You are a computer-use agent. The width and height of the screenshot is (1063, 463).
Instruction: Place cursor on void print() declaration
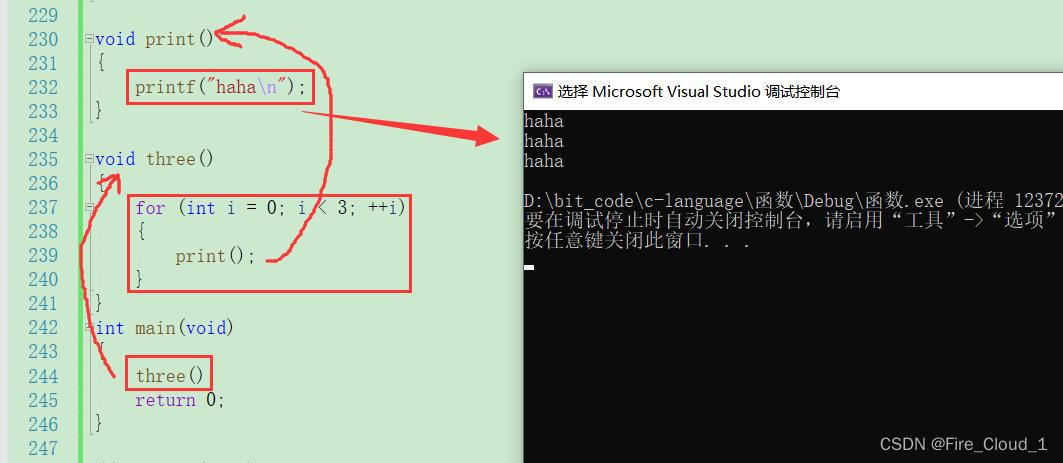click(155, 39)
